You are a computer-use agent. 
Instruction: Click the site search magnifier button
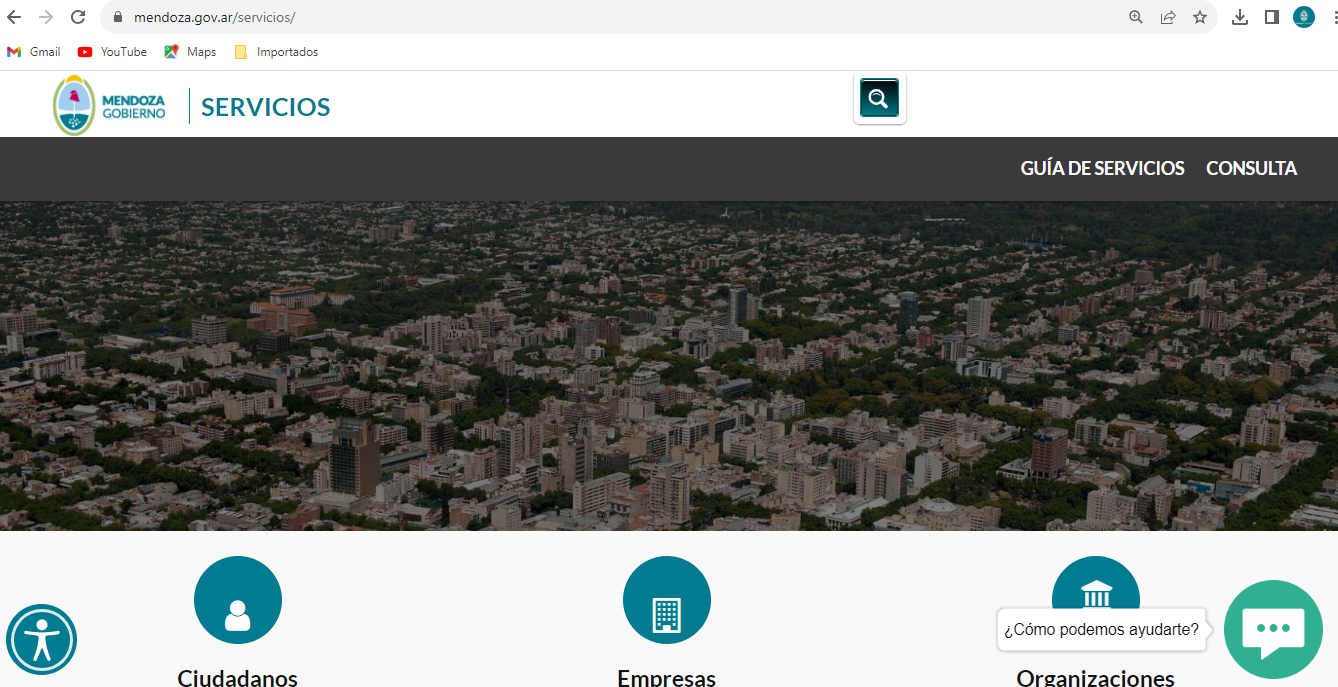click(x=879, y=98)
